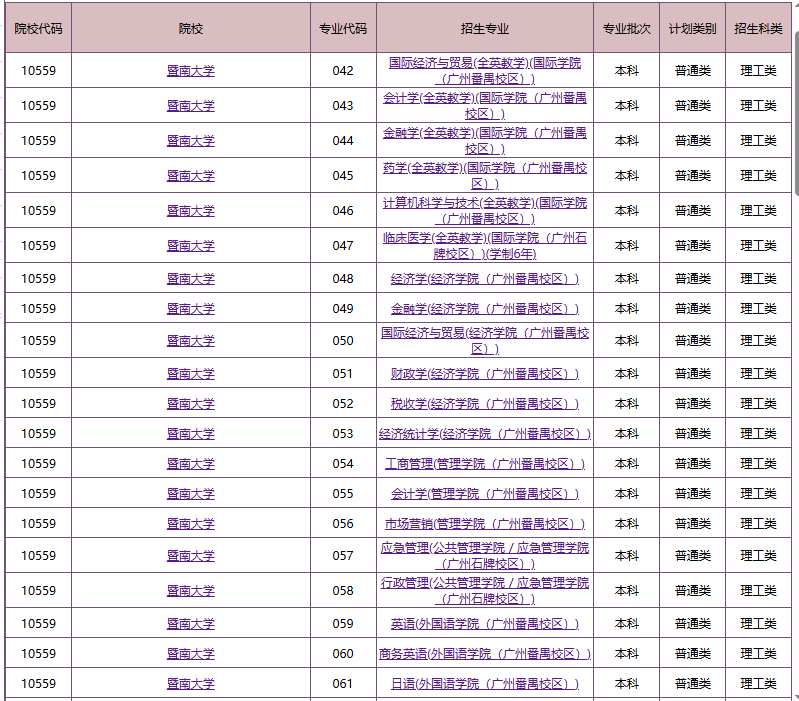Click 10559 cell in row 042

(38, 71)
